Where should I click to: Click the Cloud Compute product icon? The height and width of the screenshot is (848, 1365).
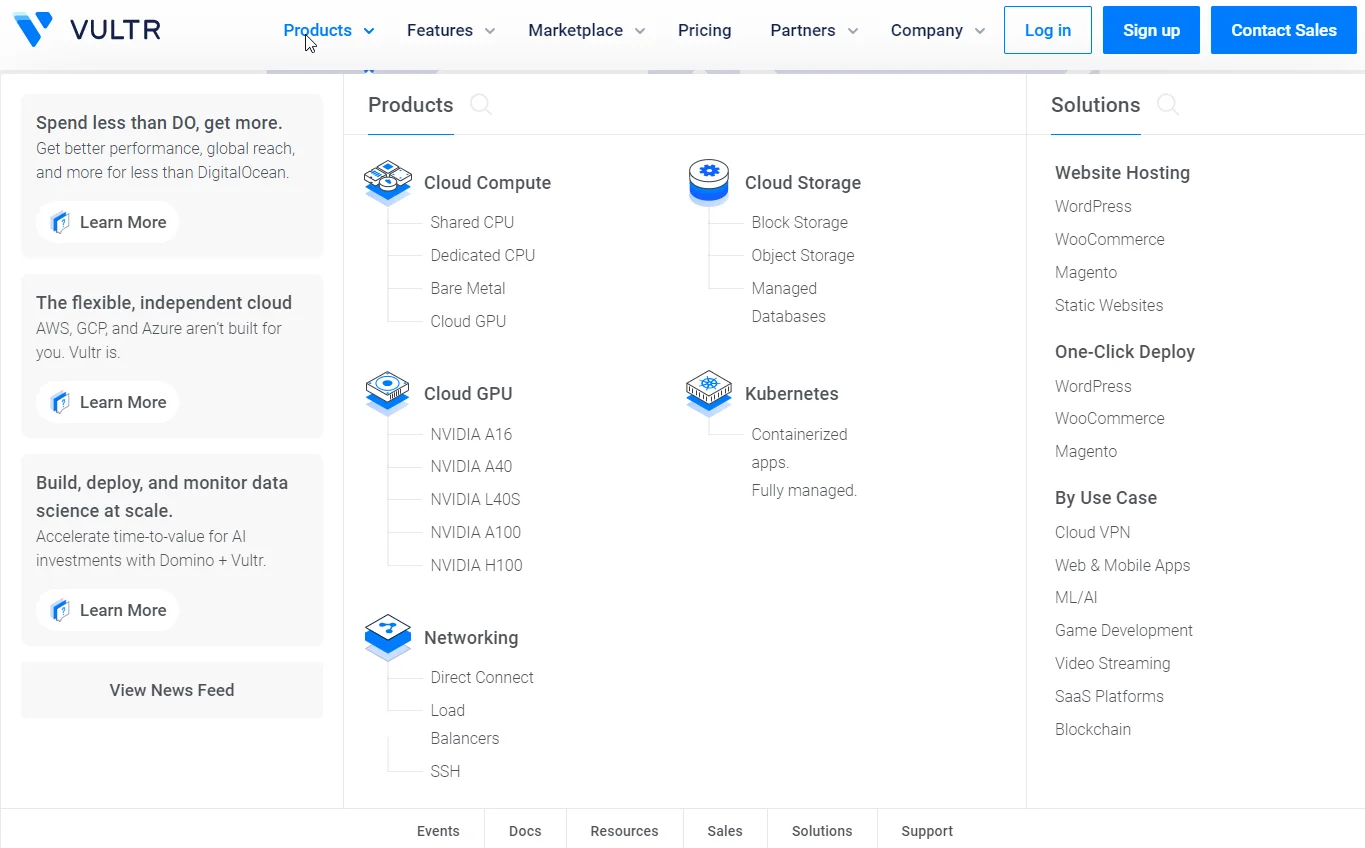pos(388,182)
